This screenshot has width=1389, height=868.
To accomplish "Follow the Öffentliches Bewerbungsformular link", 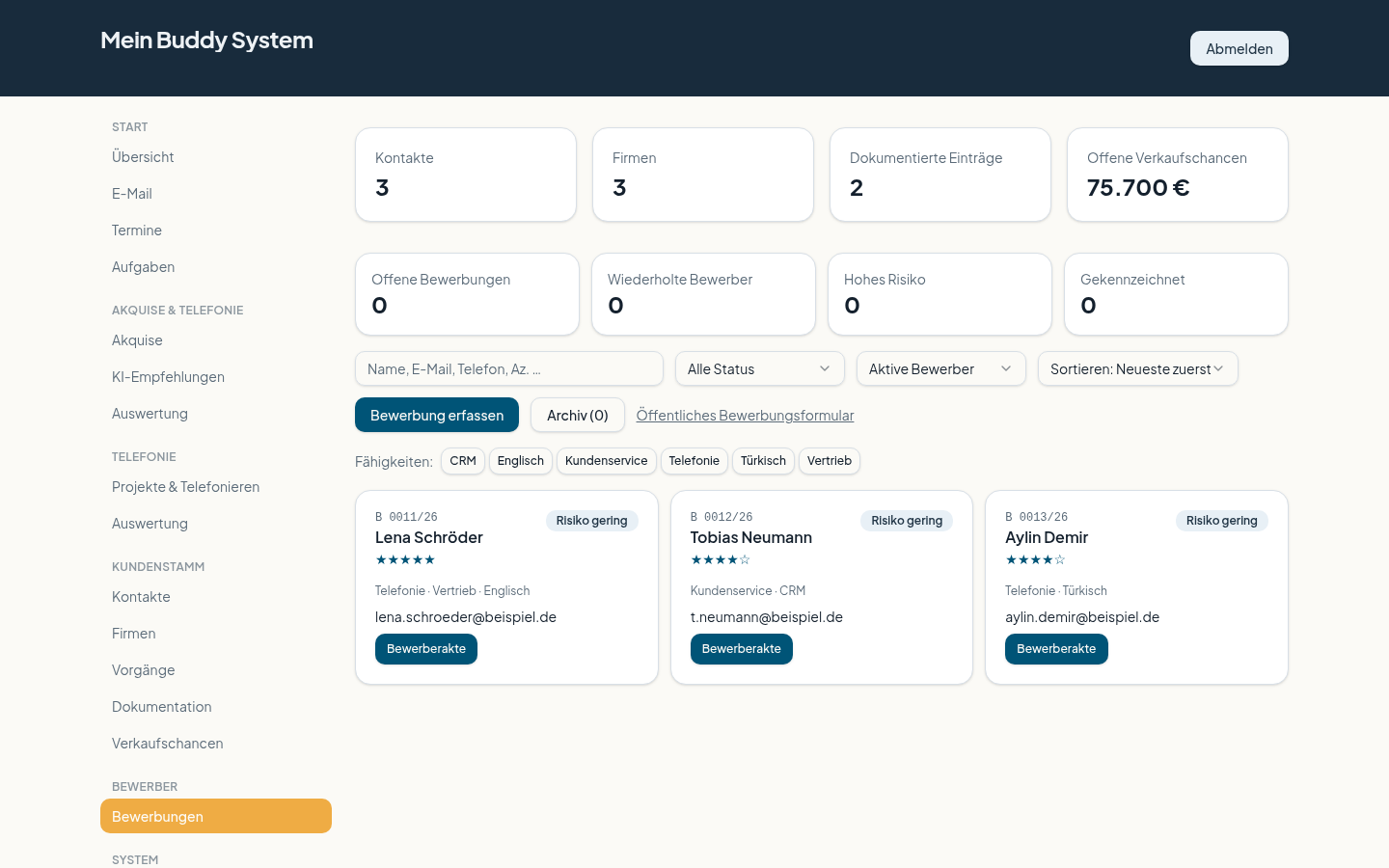I will tap(745, 416).
